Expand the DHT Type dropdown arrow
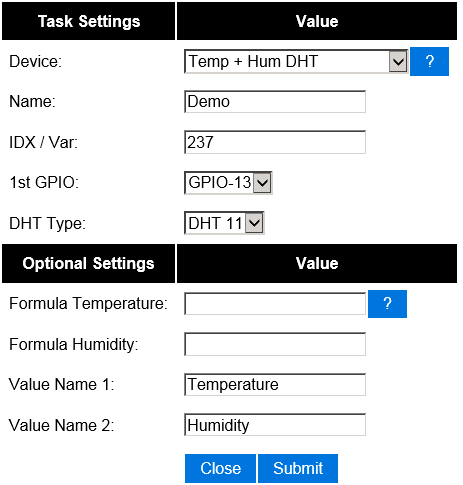463x485 pixels. [x=254, y=223]
